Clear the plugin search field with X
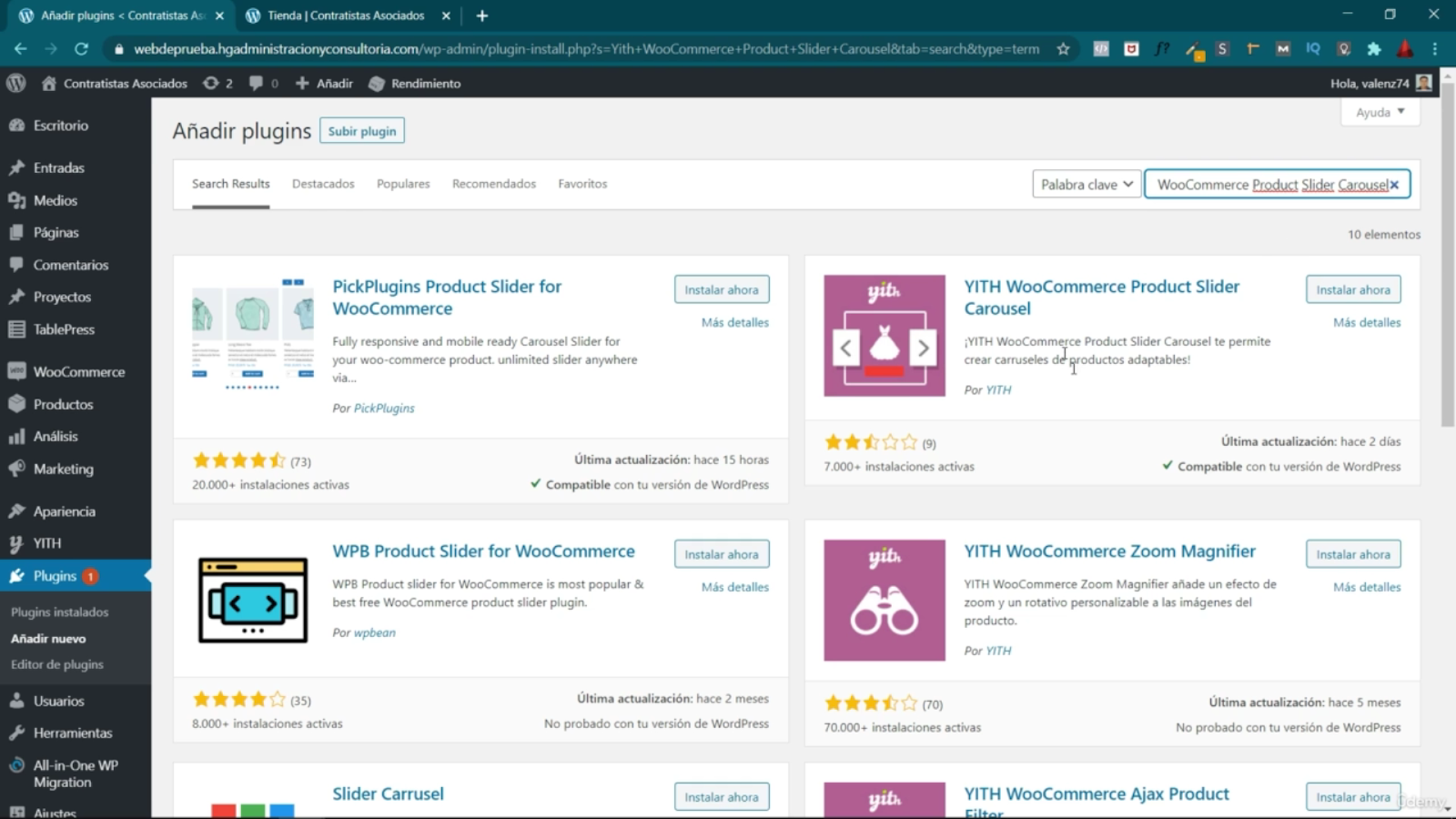1456x819 pixels. [1394, 185]
